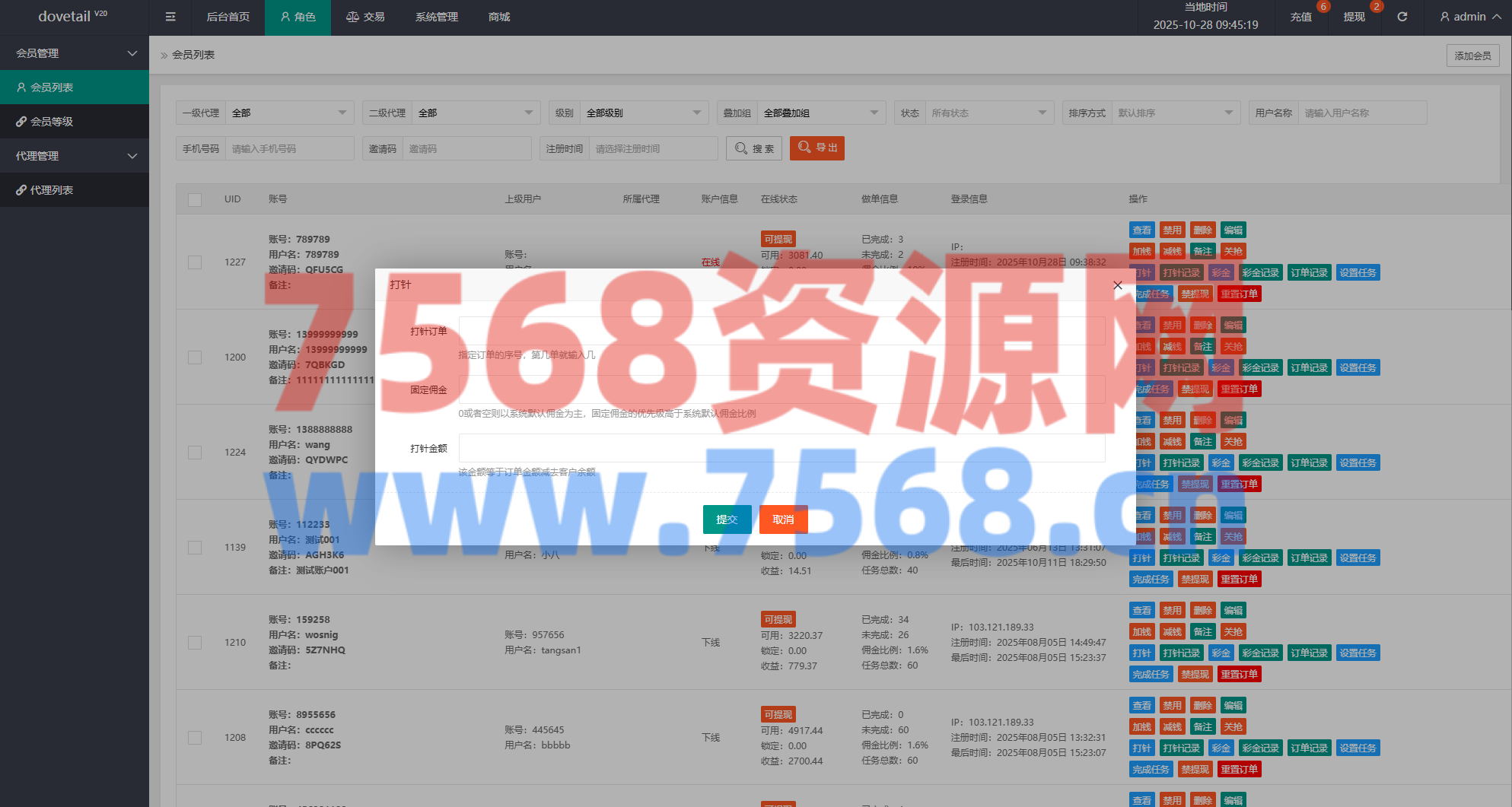Click the 打针金额 input field
Image resolution: width=1512 pixels, height=807 pixels.
(x=781, y=448)
